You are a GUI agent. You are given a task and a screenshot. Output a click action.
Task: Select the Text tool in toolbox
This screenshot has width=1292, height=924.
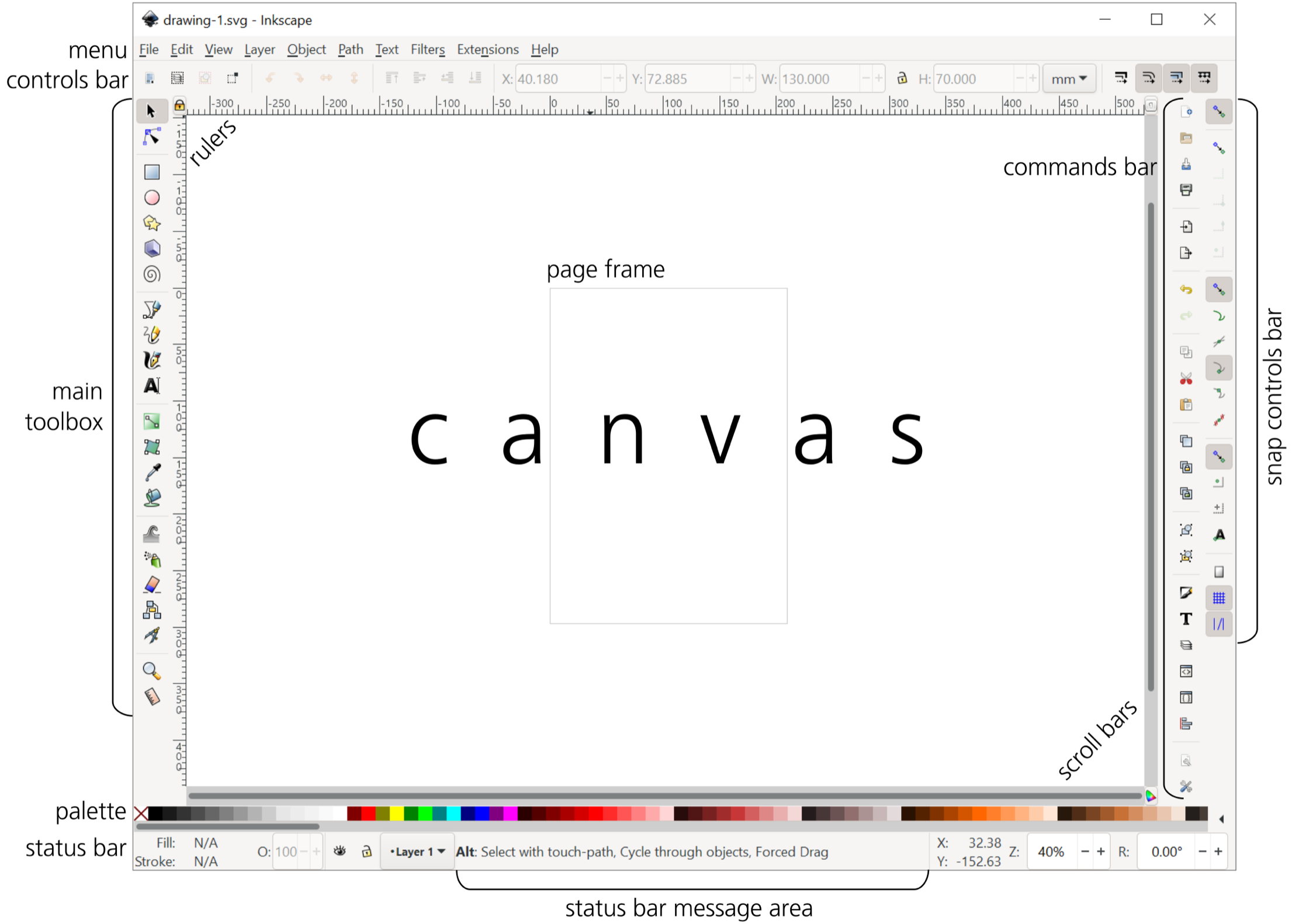coord(152,386)
